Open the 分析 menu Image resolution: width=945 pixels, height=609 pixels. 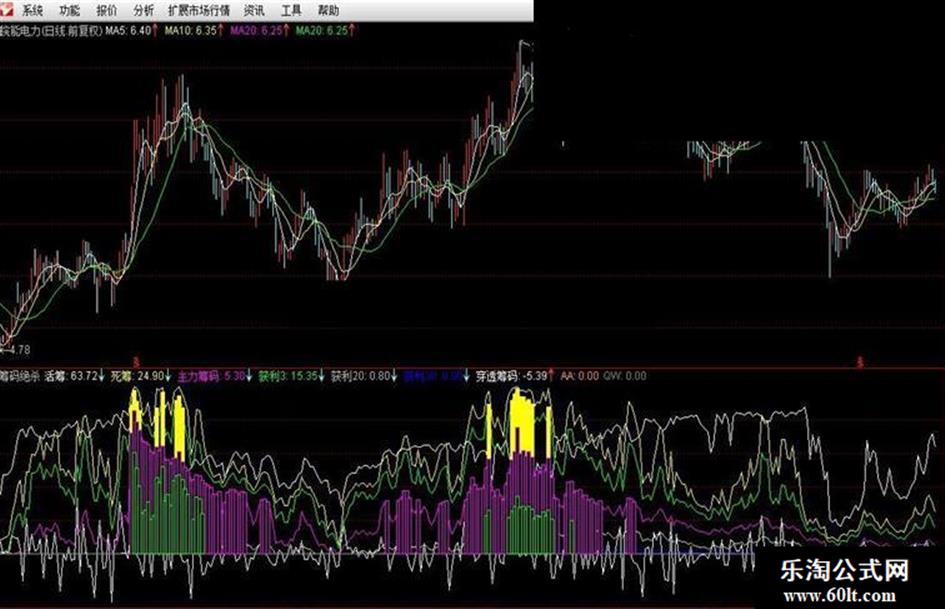[x=143, y=10]
